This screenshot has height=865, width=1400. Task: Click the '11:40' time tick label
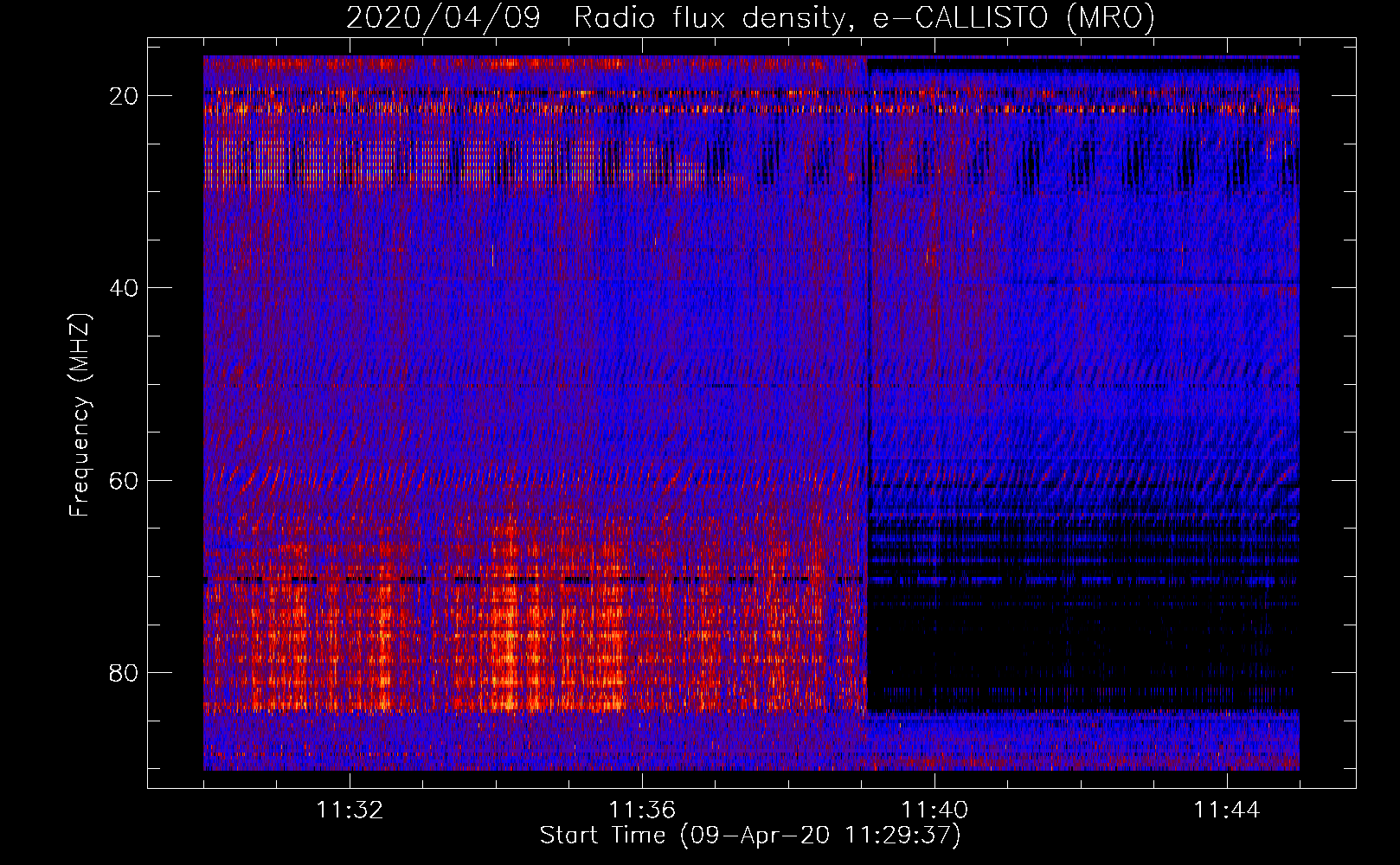[x=934, y=811]
